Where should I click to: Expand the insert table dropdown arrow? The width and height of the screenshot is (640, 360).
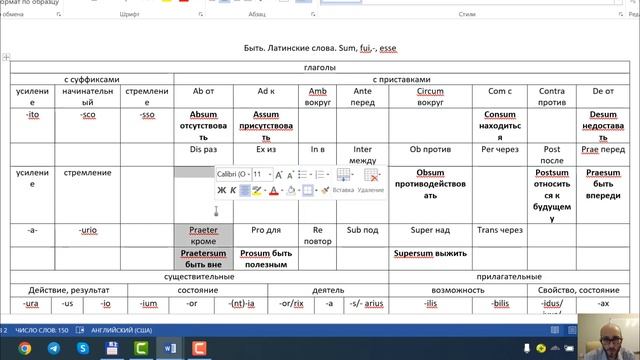click(x=352, y=175)
